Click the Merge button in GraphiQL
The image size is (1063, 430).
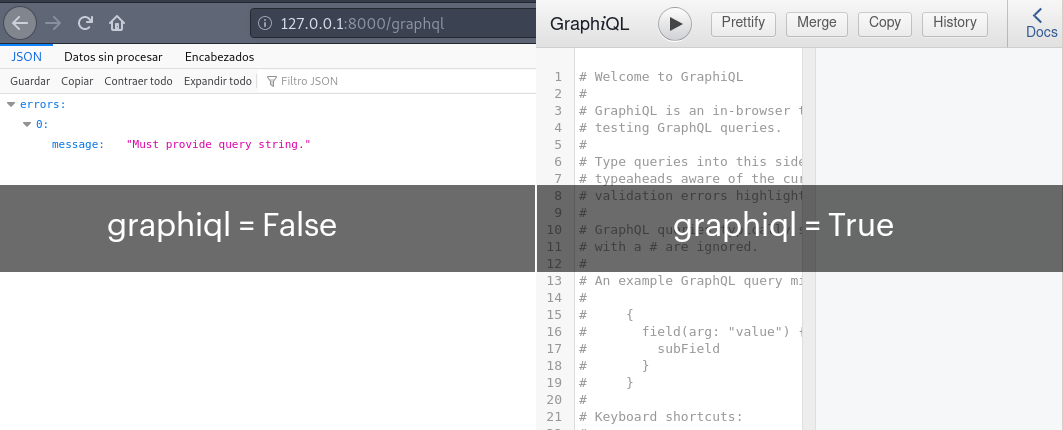click(x=817, y=23)
